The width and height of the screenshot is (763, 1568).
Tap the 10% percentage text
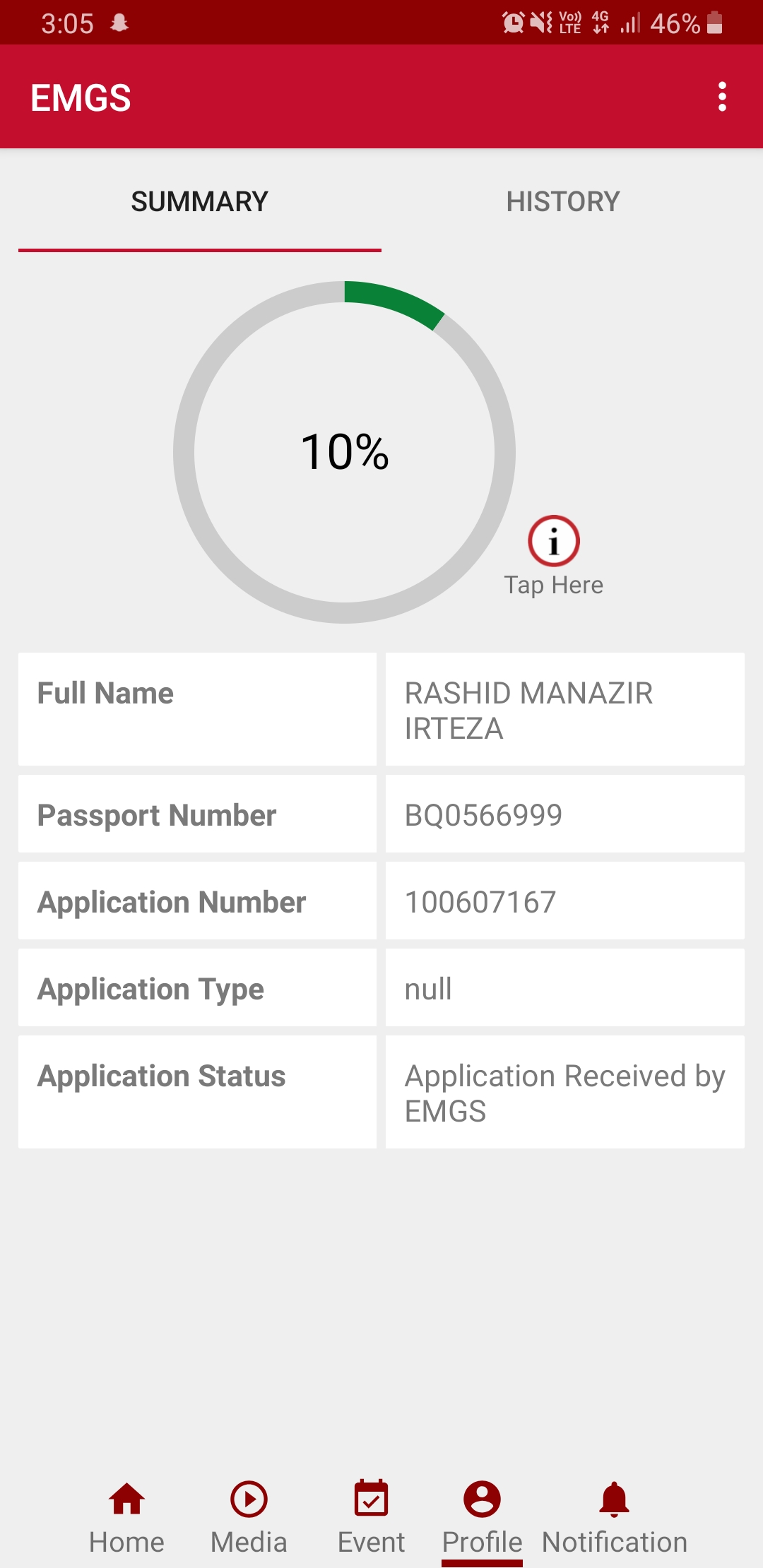click(x=345, y=452)
